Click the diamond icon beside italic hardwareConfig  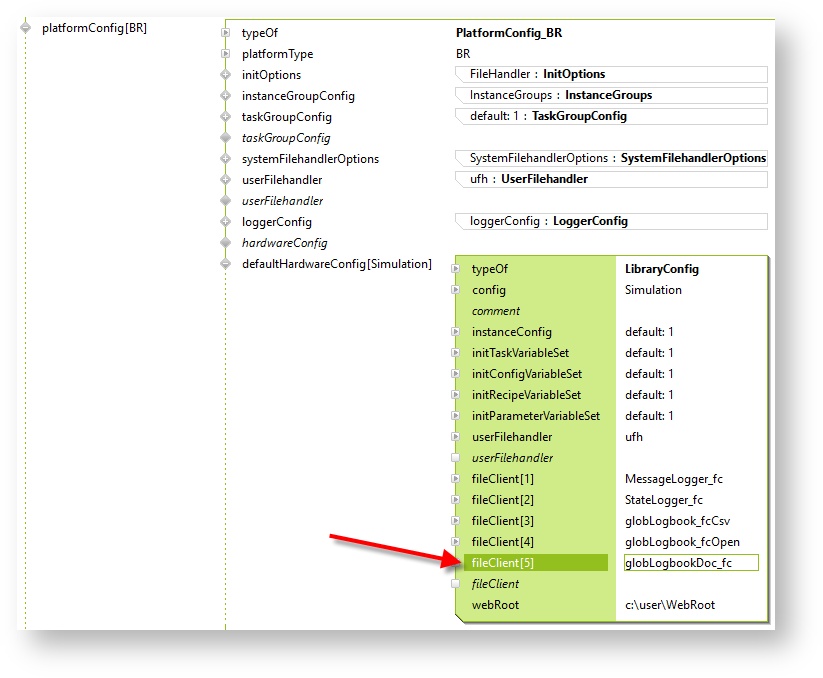click(x=226, y=243)
